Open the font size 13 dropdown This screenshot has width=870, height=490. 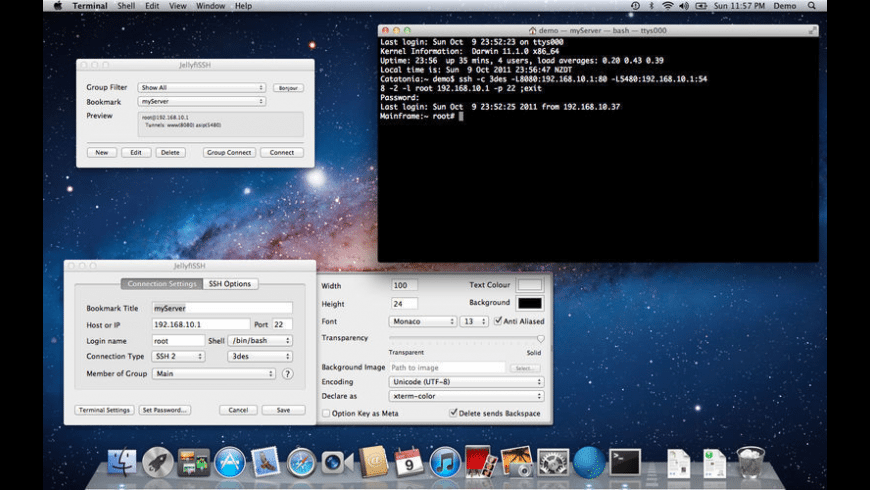474,321
